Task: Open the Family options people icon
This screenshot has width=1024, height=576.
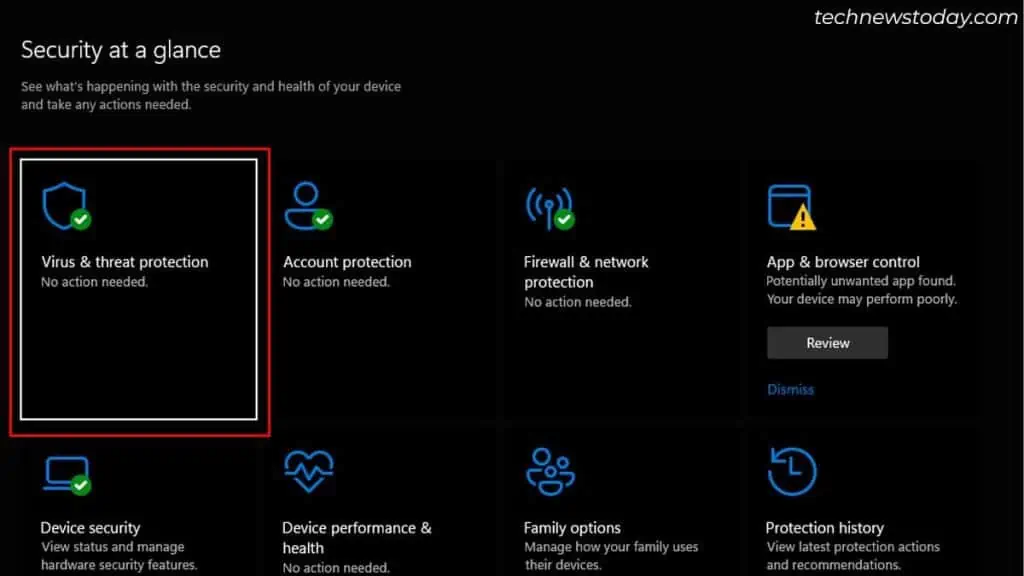Action: point(548,470)
